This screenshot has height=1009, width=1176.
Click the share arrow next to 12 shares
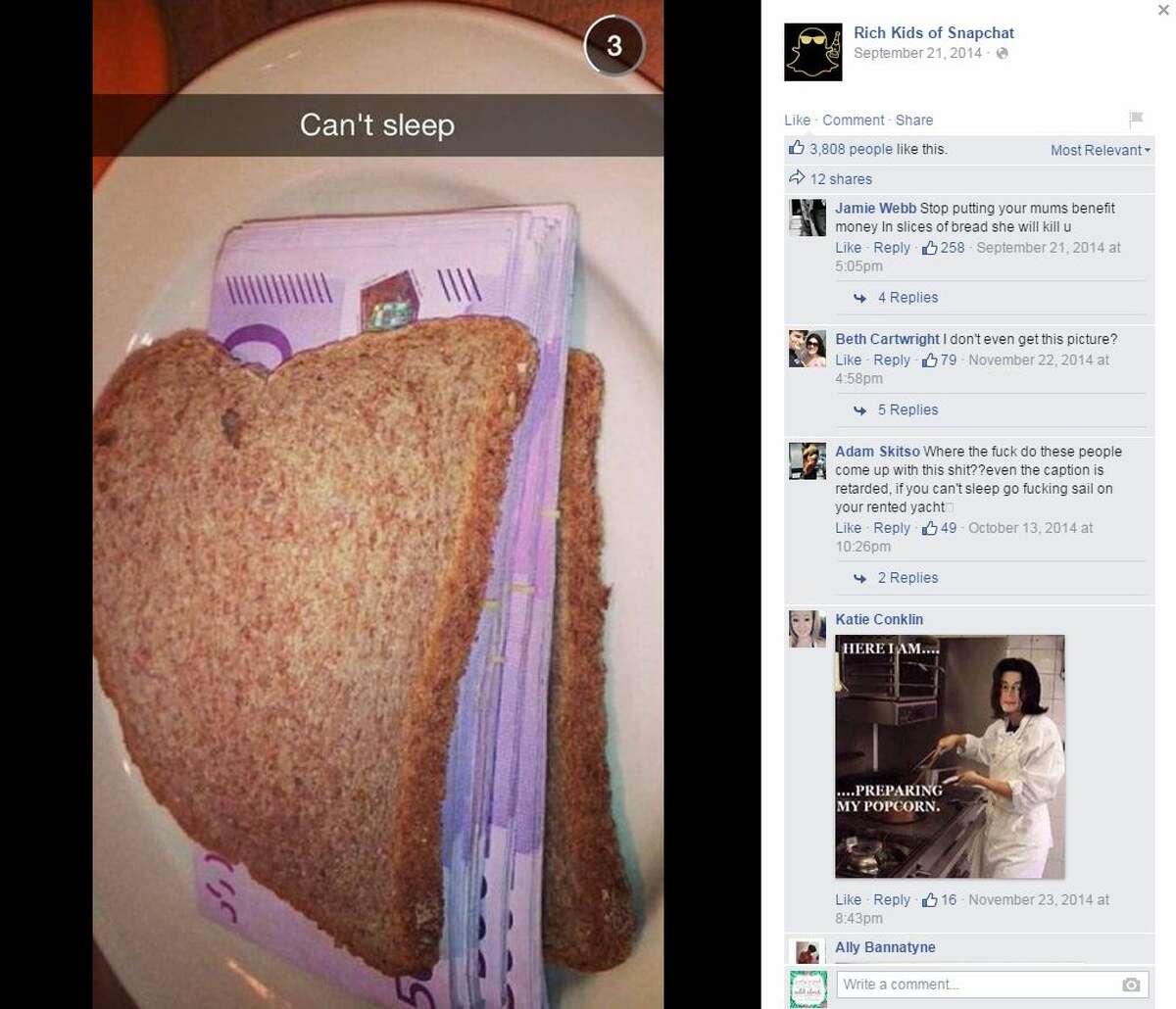pyautogui.click(x=797, y=178)
